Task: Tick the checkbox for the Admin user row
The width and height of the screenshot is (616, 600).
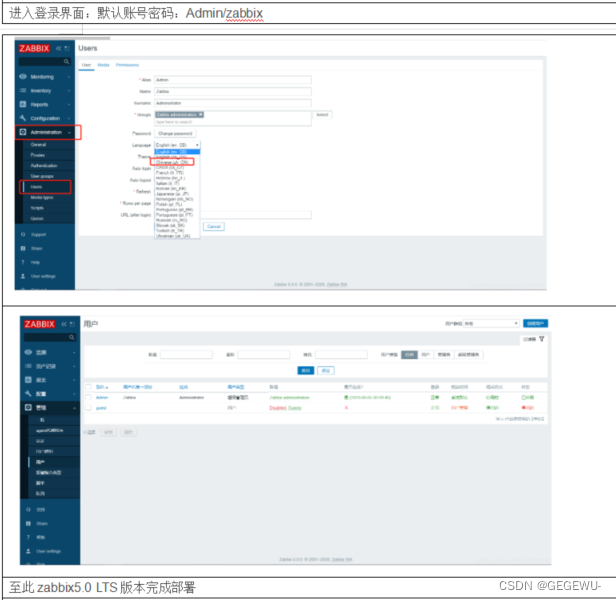Action: 88,397
